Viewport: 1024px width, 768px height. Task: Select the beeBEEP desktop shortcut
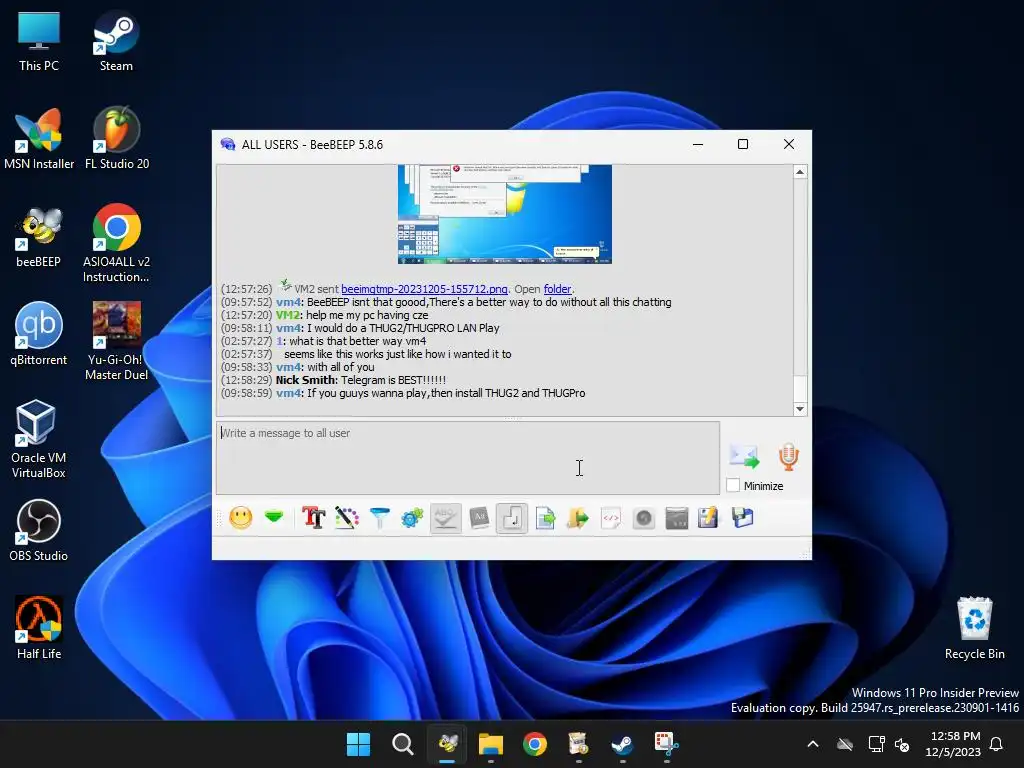[39, 236]
